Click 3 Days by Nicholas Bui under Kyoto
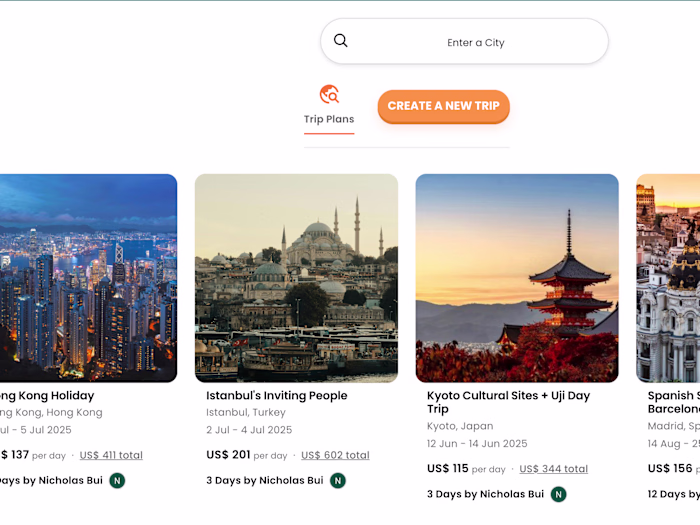This screenshot has width=700, height=525. [485, 494]
